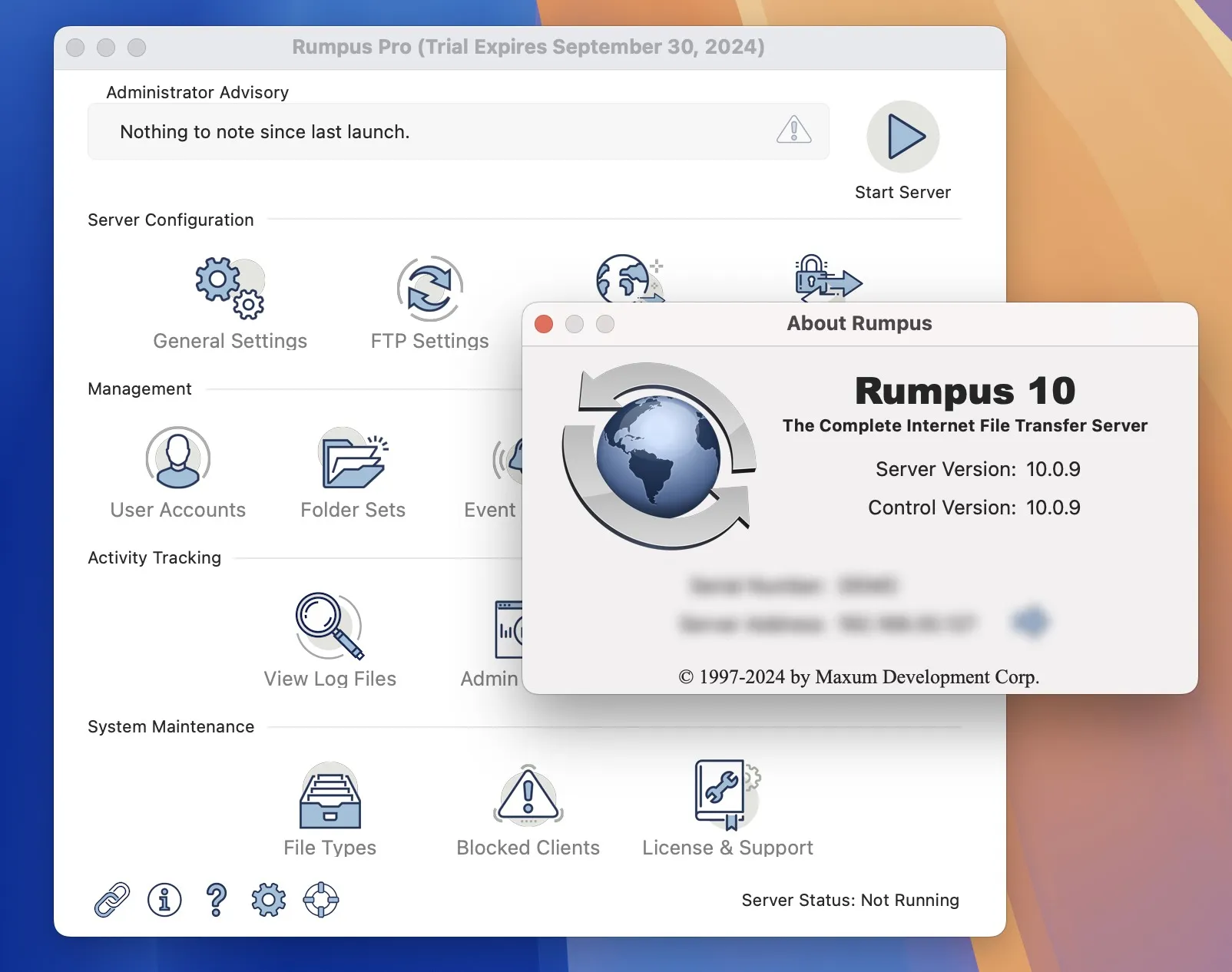The image size is (1232, 972).
Task: Click the Rumpus globe logo in About window
Action: pos(659,456)
